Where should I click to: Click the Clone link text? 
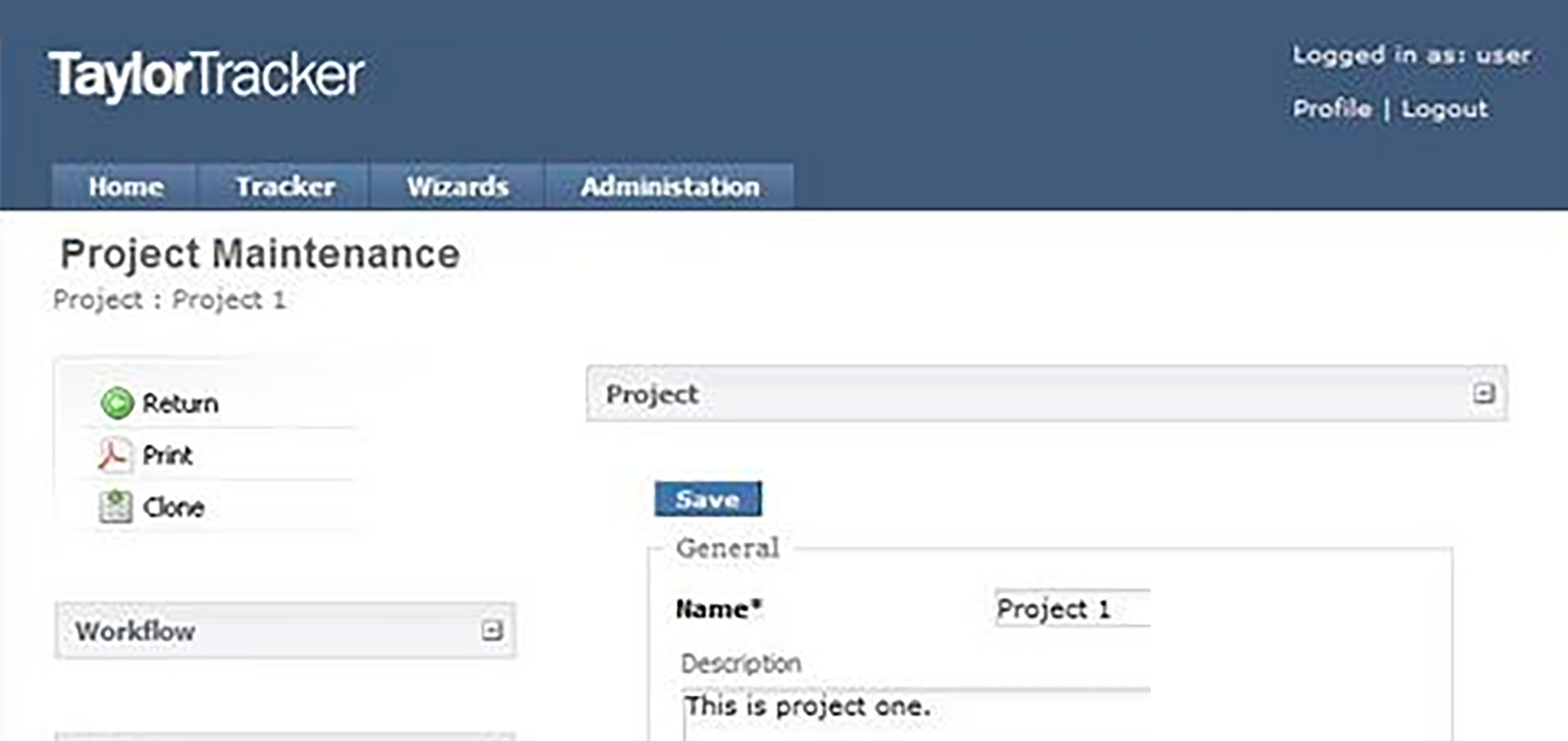[173, 508]
